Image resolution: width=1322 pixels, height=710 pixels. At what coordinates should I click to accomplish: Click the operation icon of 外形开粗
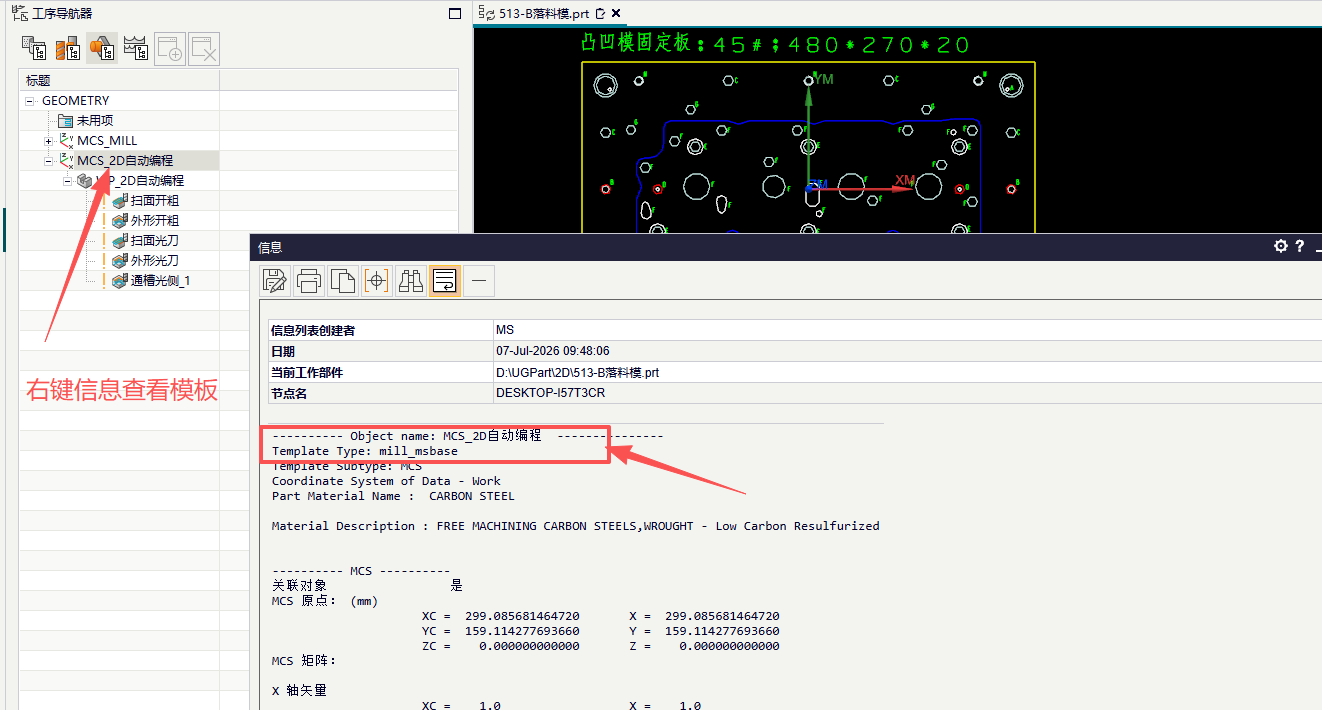click(x=120, y=221)
